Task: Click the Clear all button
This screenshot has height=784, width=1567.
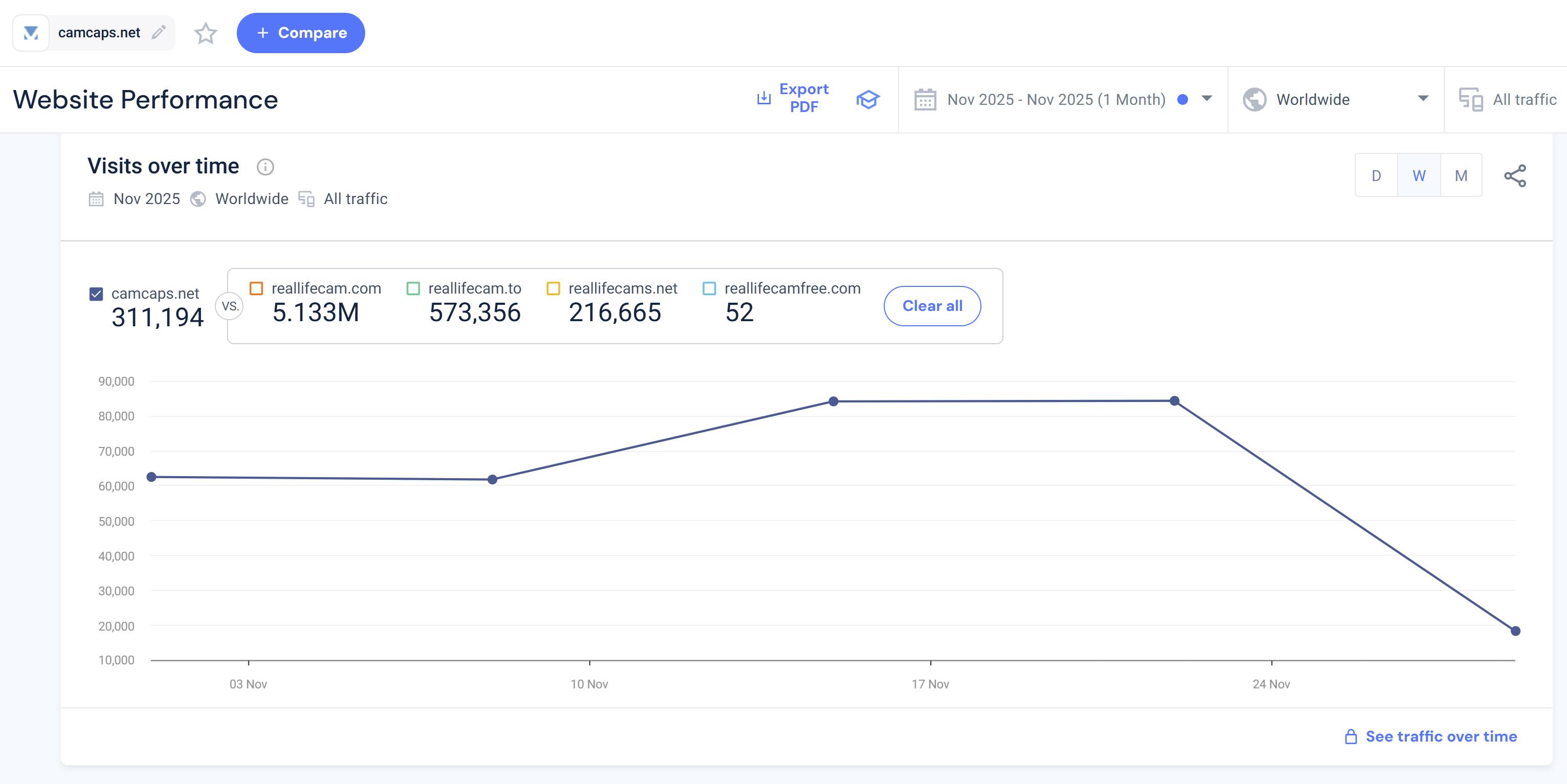Action: pyautogui.click(x=932, y=306)
